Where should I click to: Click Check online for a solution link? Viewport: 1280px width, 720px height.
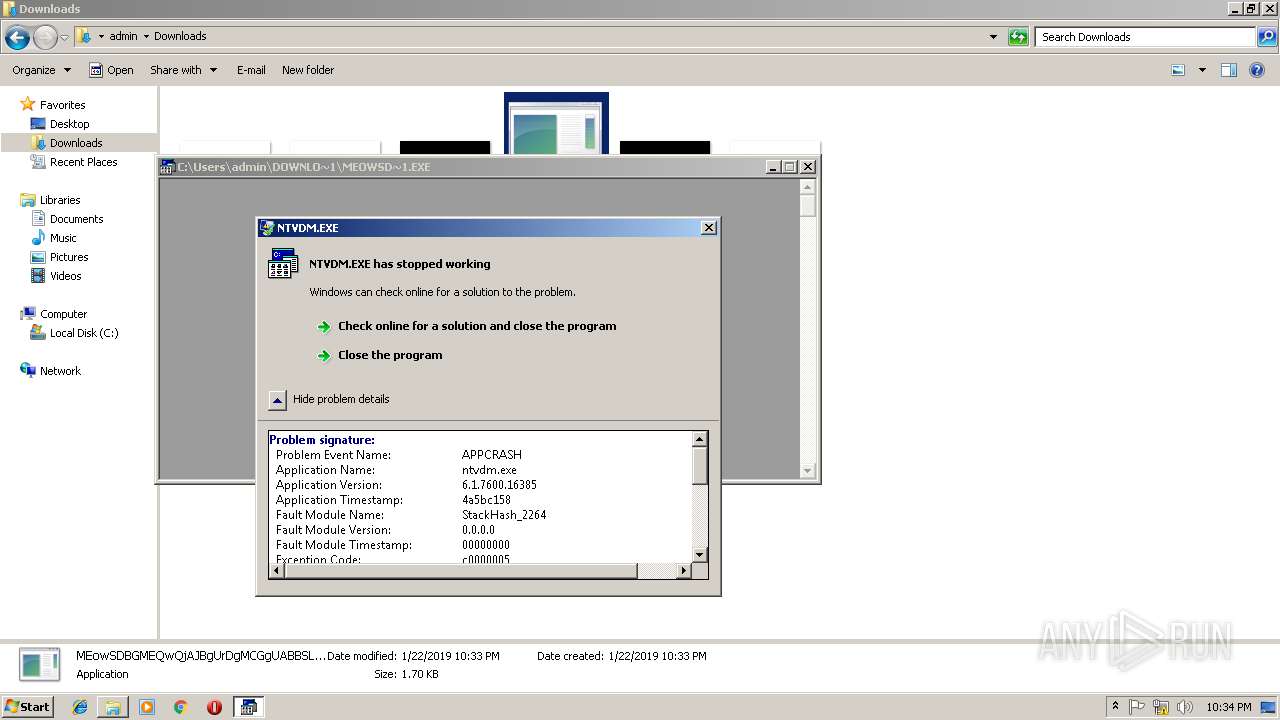click(477, 326)
